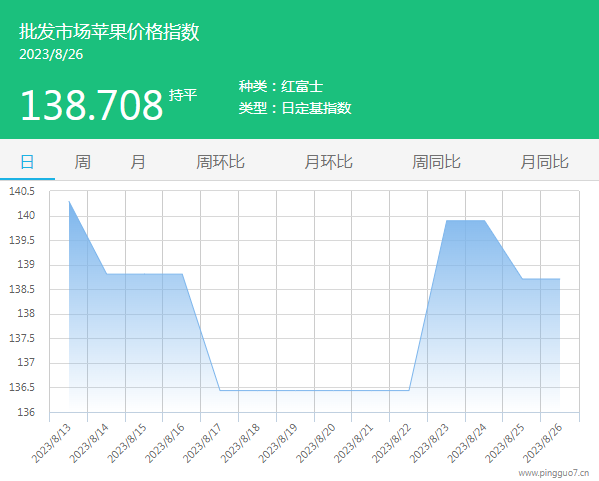Image resolution: width=599 pixels, height=481 pixels.
Task: Switch to 月环比 month-over-month tab
Action: point(329,162)
